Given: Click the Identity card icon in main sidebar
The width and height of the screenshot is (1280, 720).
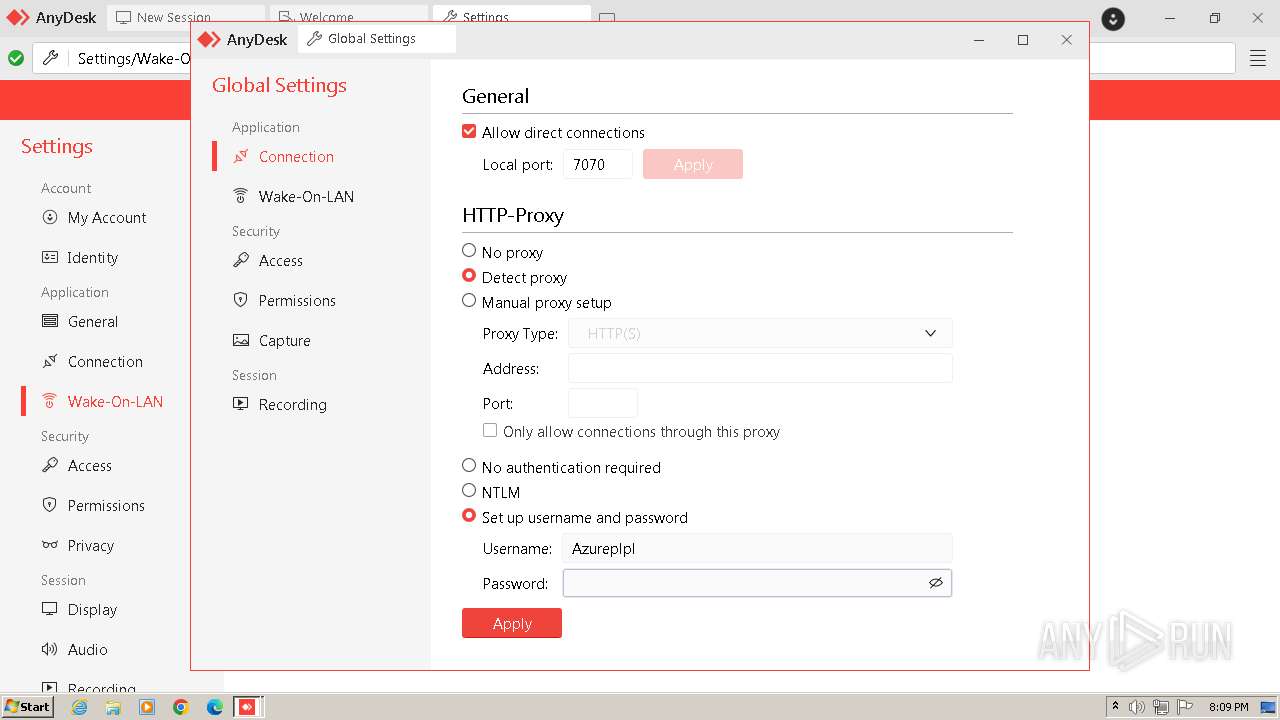Looking at the screenshot, I should pos(50,257).
